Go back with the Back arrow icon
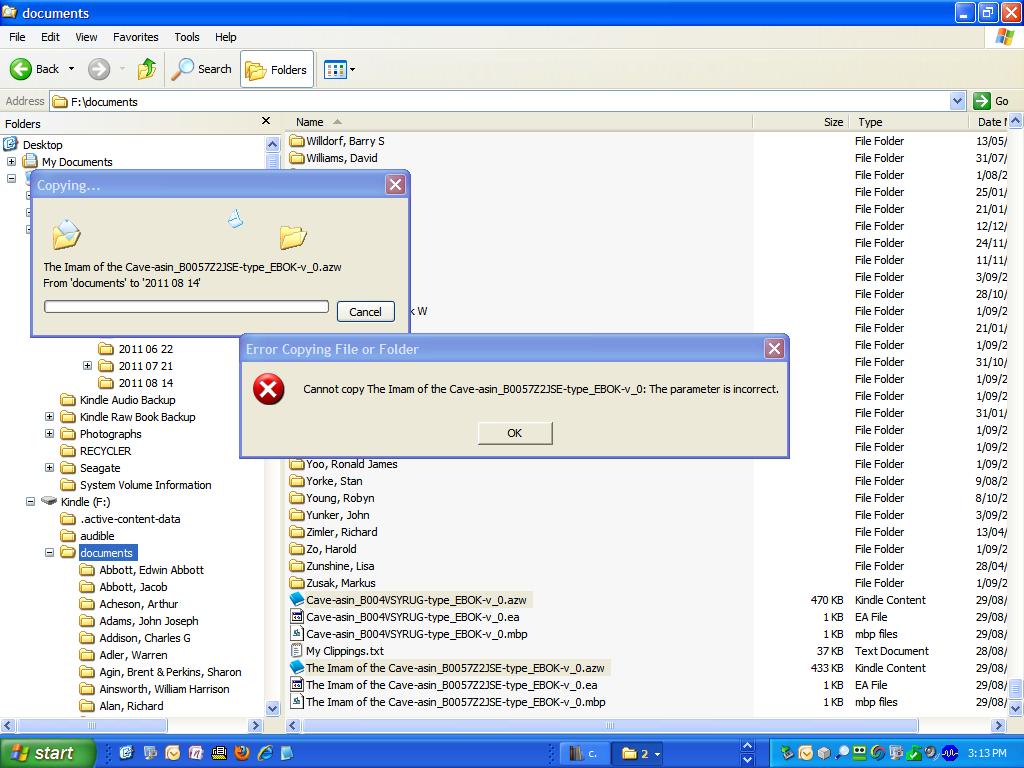The height and width of the screenshot is (768, 1024). coord(20,69)
